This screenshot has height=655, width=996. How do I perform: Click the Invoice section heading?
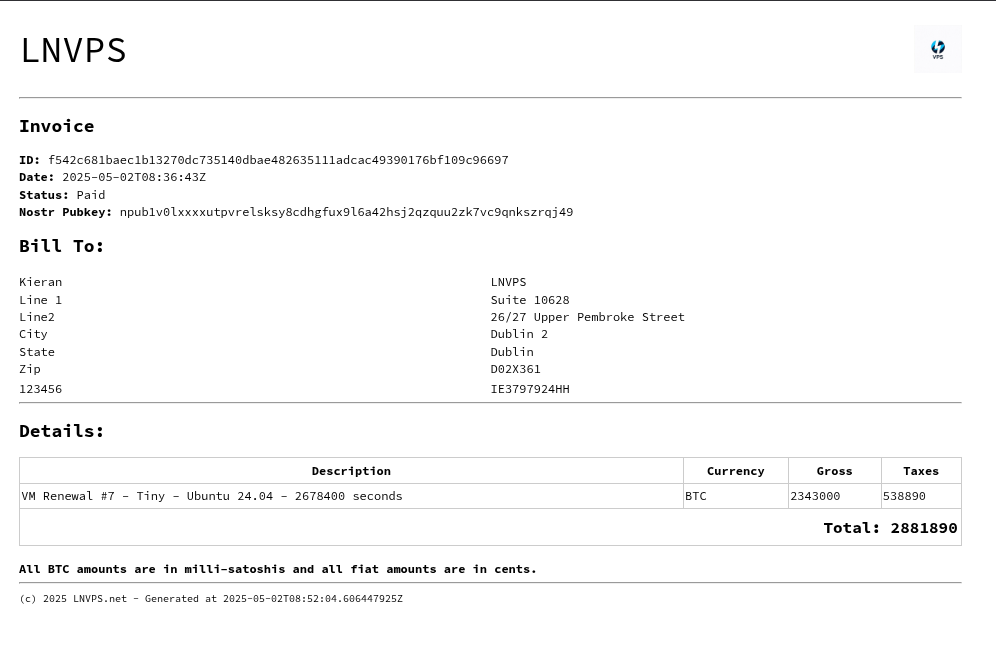point(57,126)
